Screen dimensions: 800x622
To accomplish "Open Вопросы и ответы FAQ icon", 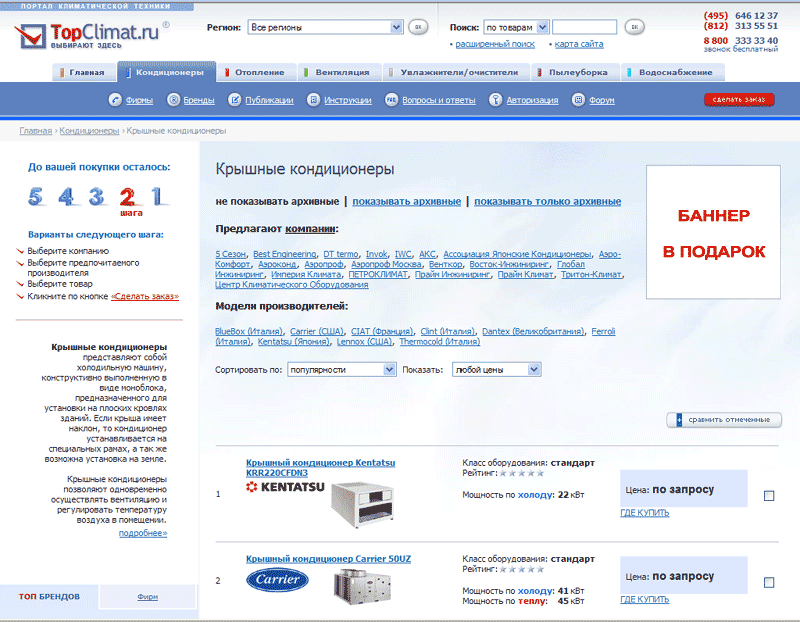I will click(391, 100).
